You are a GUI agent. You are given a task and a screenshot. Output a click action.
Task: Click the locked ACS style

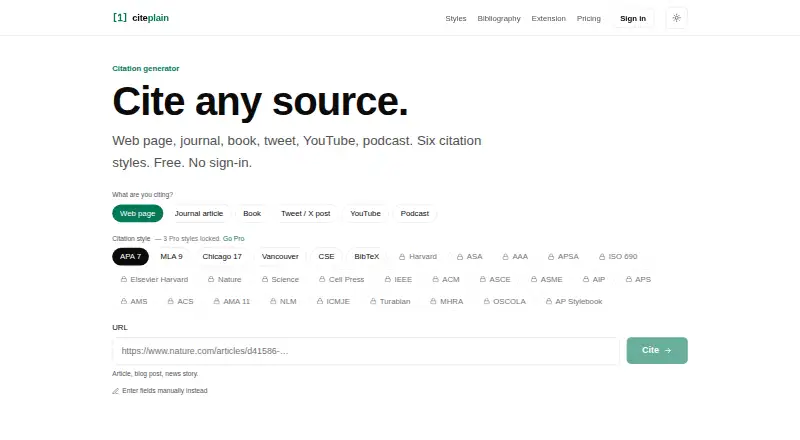181,302
